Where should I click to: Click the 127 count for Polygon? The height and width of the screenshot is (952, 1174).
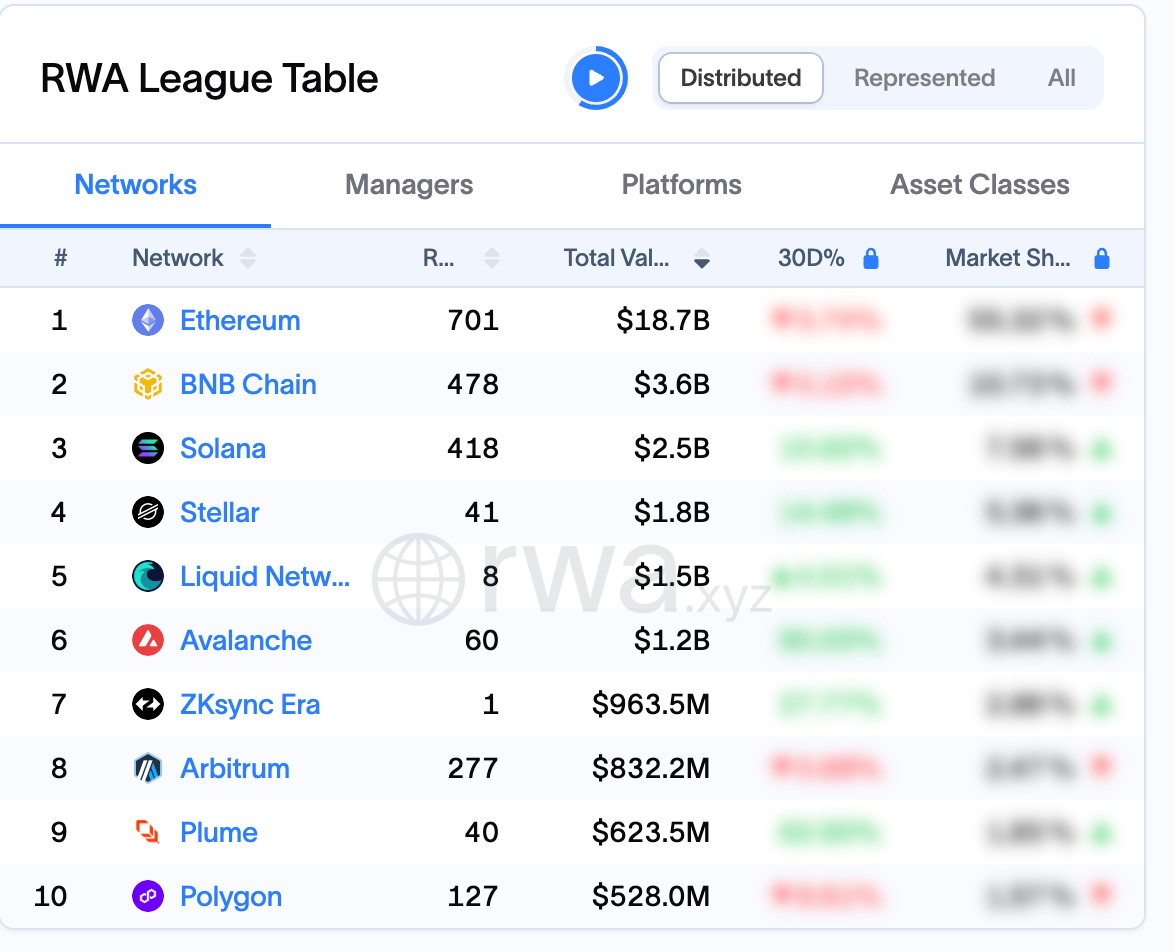(x=473, y=896)
